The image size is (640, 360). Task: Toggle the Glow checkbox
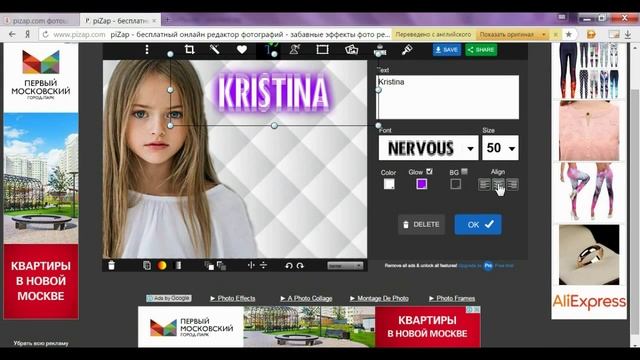[x=429, y=171]
